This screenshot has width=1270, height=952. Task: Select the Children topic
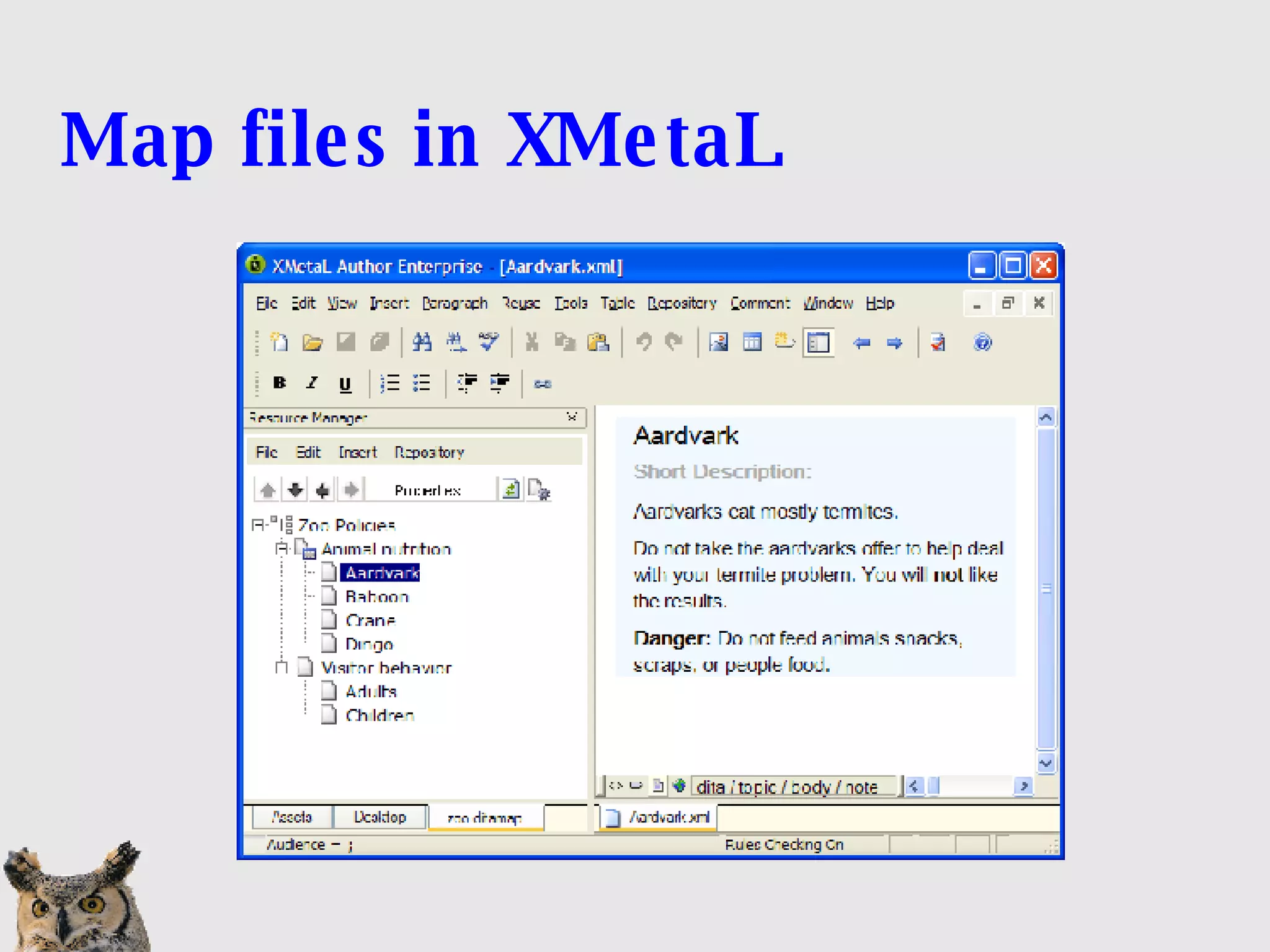380,715
